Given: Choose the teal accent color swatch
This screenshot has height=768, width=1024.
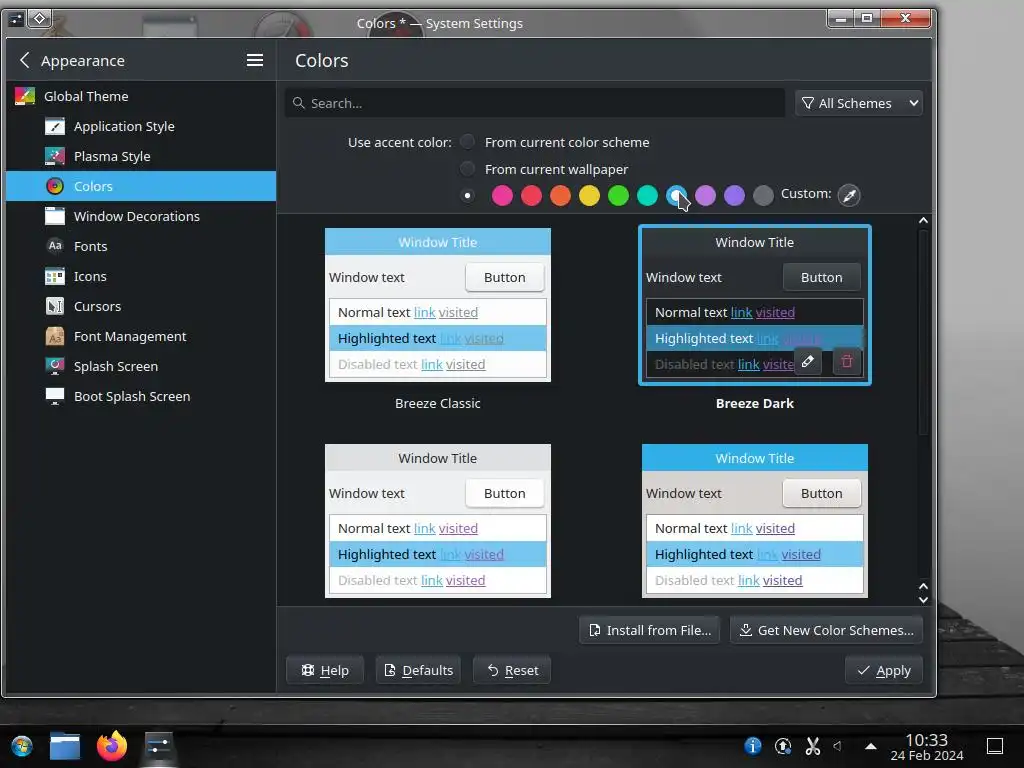Looking at the screenshot, I should (647, 195).
